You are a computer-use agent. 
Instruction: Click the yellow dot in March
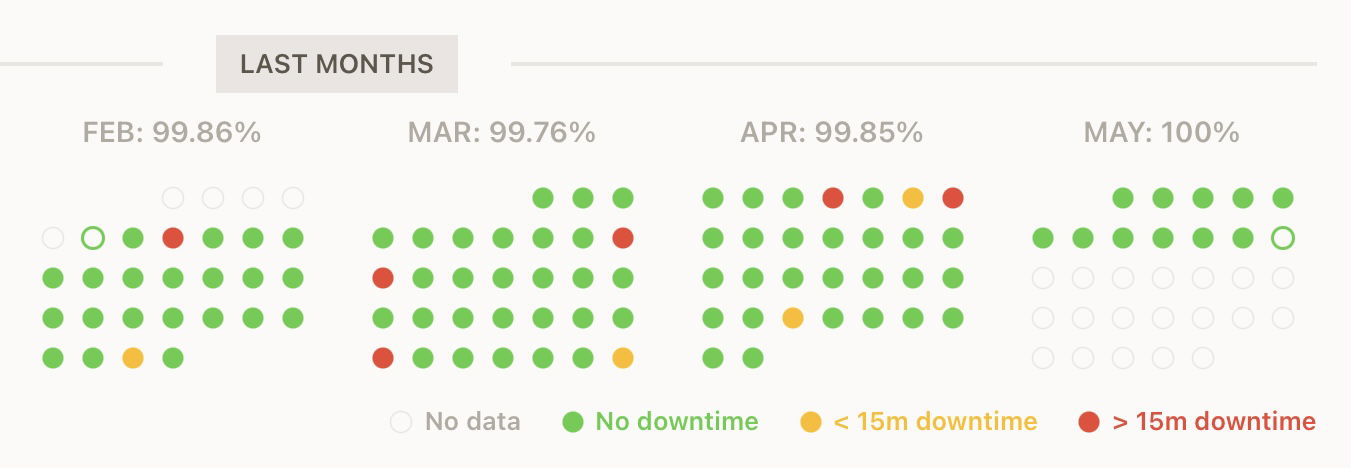(x=623, y=358)
